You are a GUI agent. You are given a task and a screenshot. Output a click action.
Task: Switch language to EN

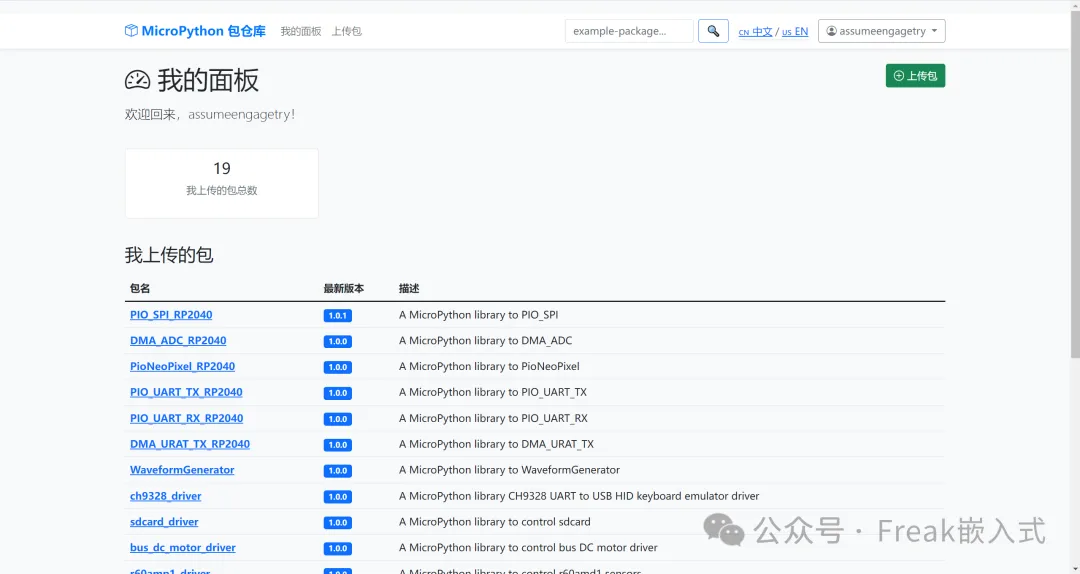(795, 32)
